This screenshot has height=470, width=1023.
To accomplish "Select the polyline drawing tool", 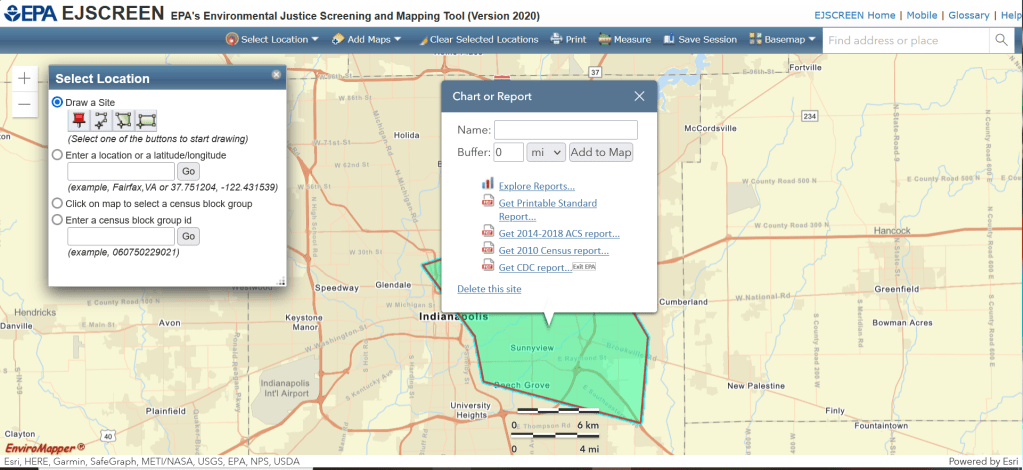I will pyautogui.click(x=101, y=120).
